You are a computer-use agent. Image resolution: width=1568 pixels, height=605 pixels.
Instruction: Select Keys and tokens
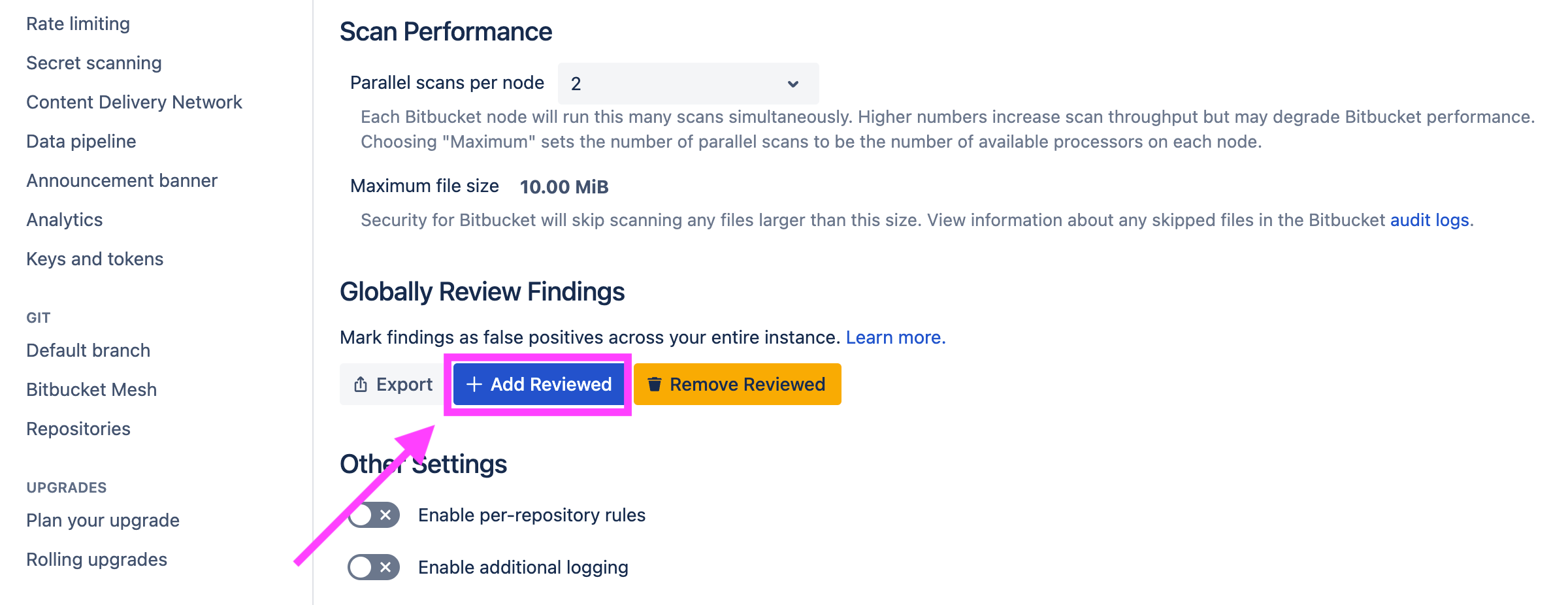point(94,259)
